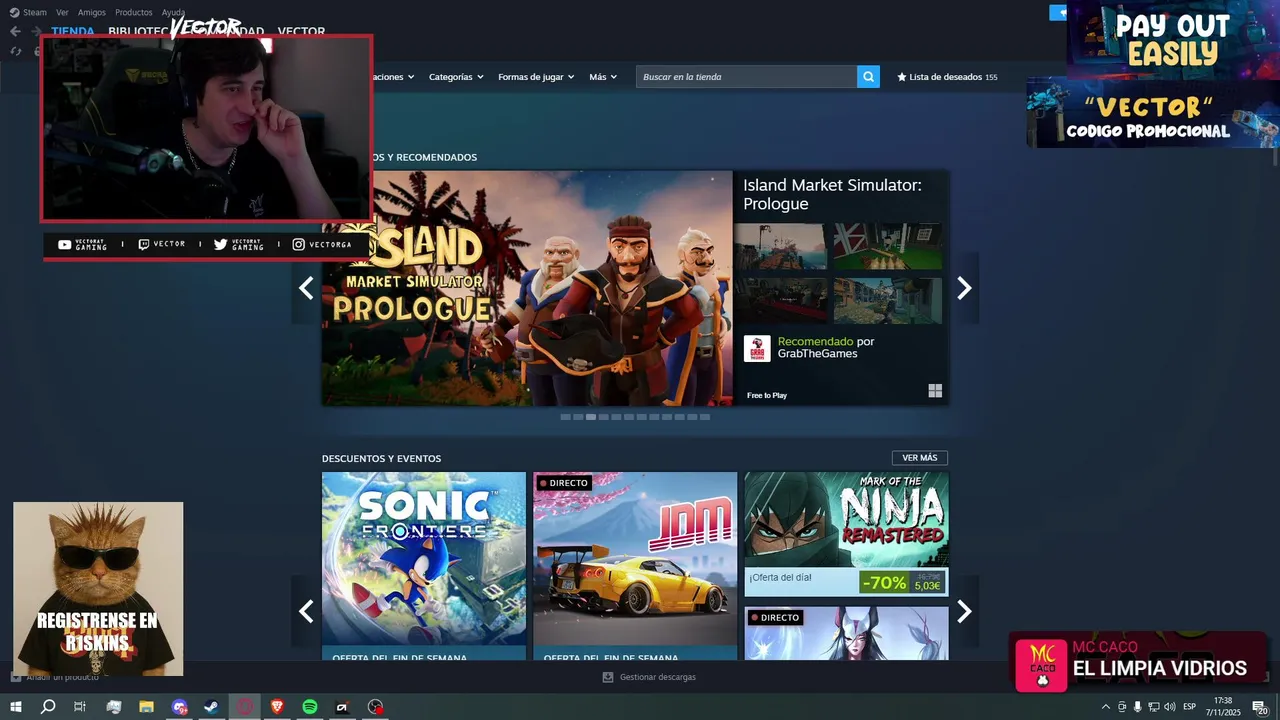Open the Ver menu
Viewport: 1280px width, 720px height.
[62, 12]
